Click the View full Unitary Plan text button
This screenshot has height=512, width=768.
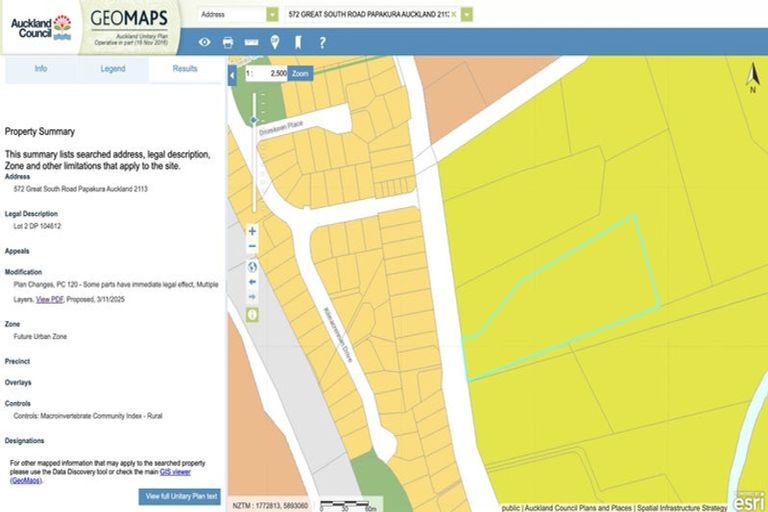[179, 496]
